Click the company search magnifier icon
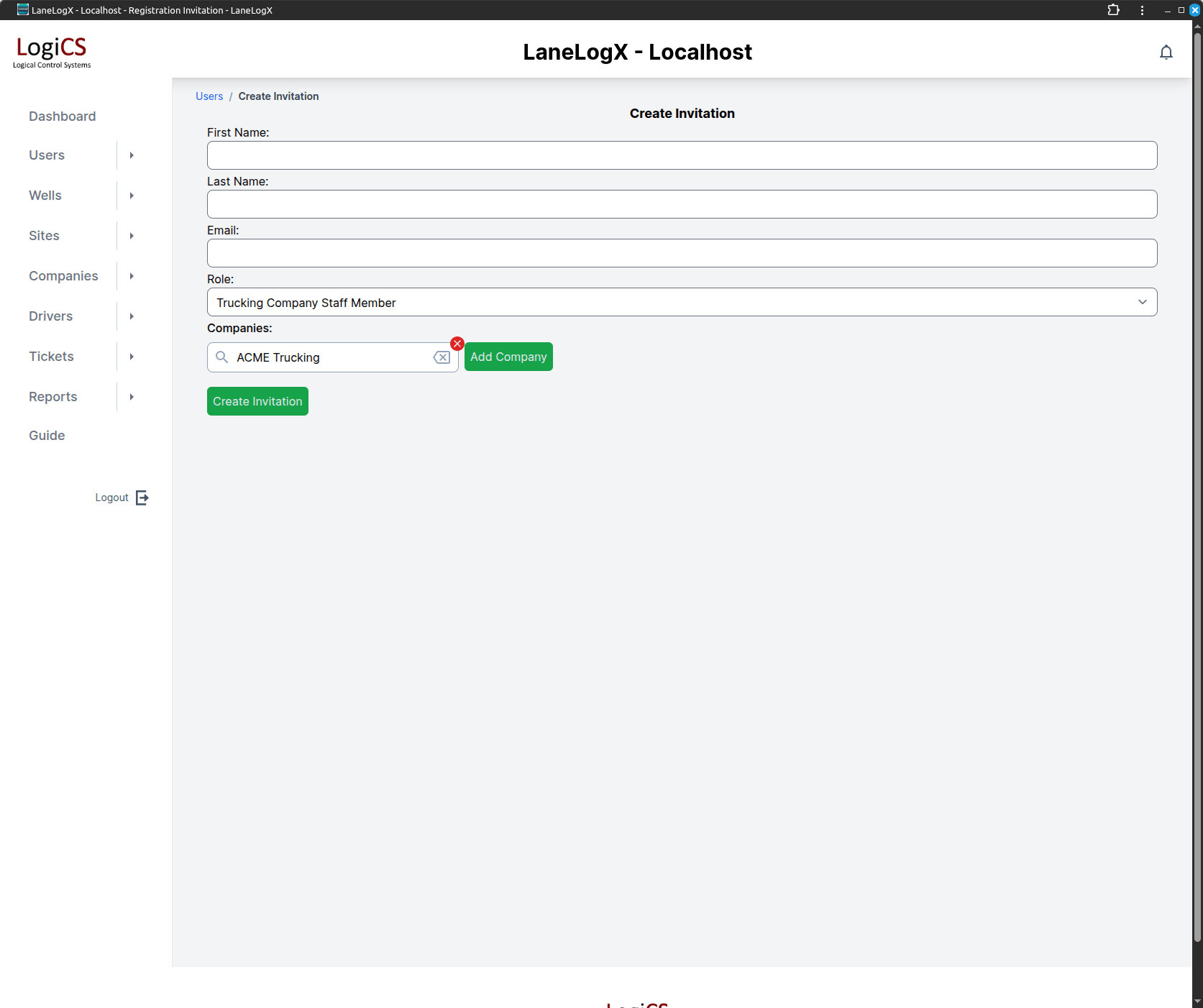The width and height of the screenshot is (1203, 1008). pyautogui.click(x=222, y=357)
